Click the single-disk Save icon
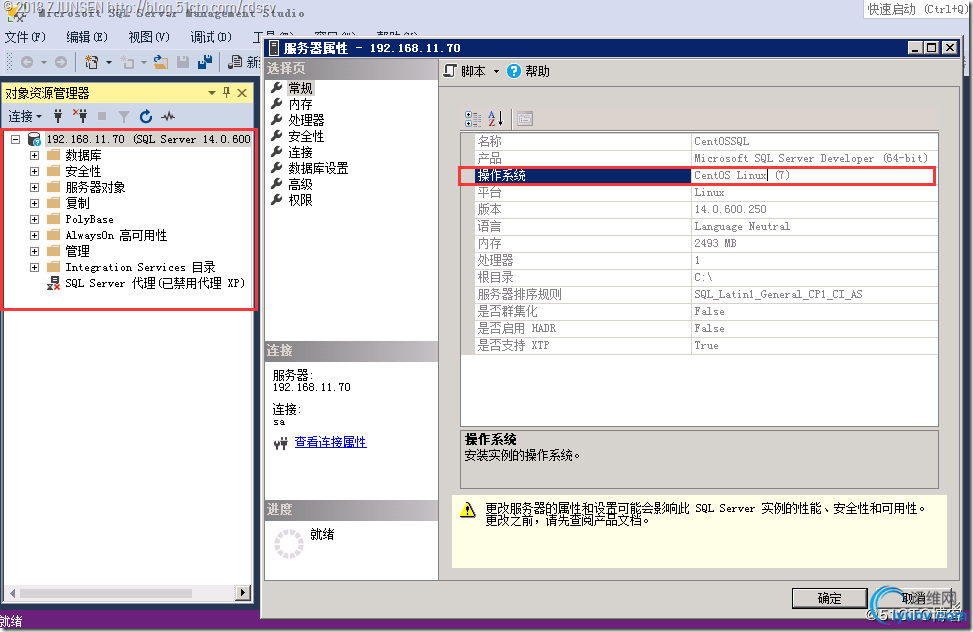This screenshot has height=632, width=973. 183,62
